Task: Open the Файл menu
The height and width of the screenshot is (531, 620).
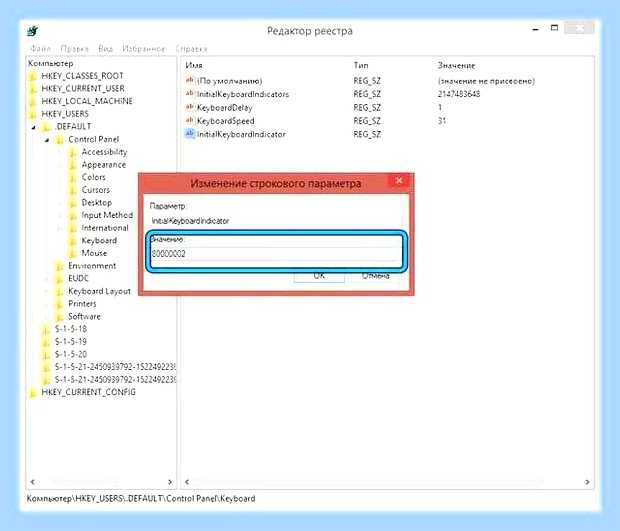Action: [40, 49]
